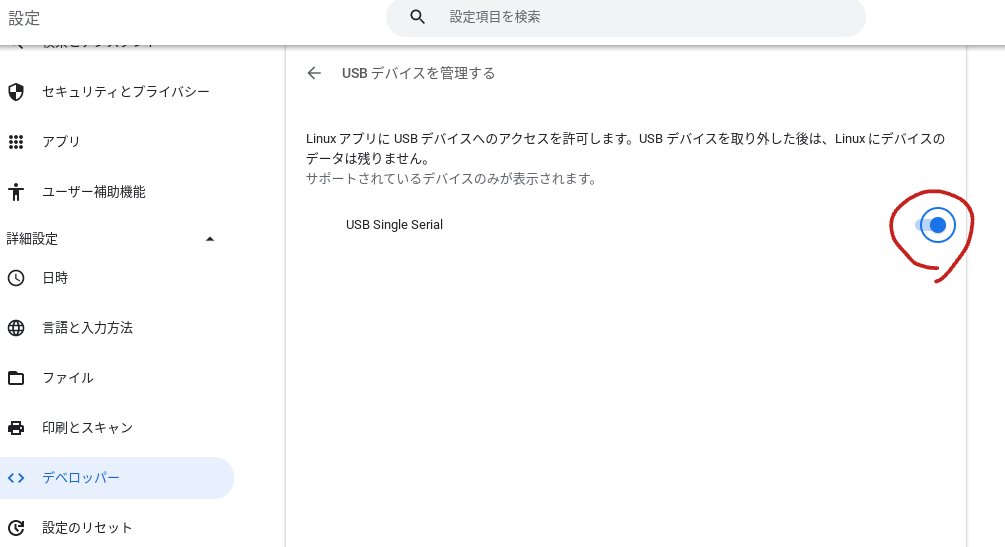Click the accessibility person icon
The height and width of the screenshot is (547, 1005).
coord(16,192)
